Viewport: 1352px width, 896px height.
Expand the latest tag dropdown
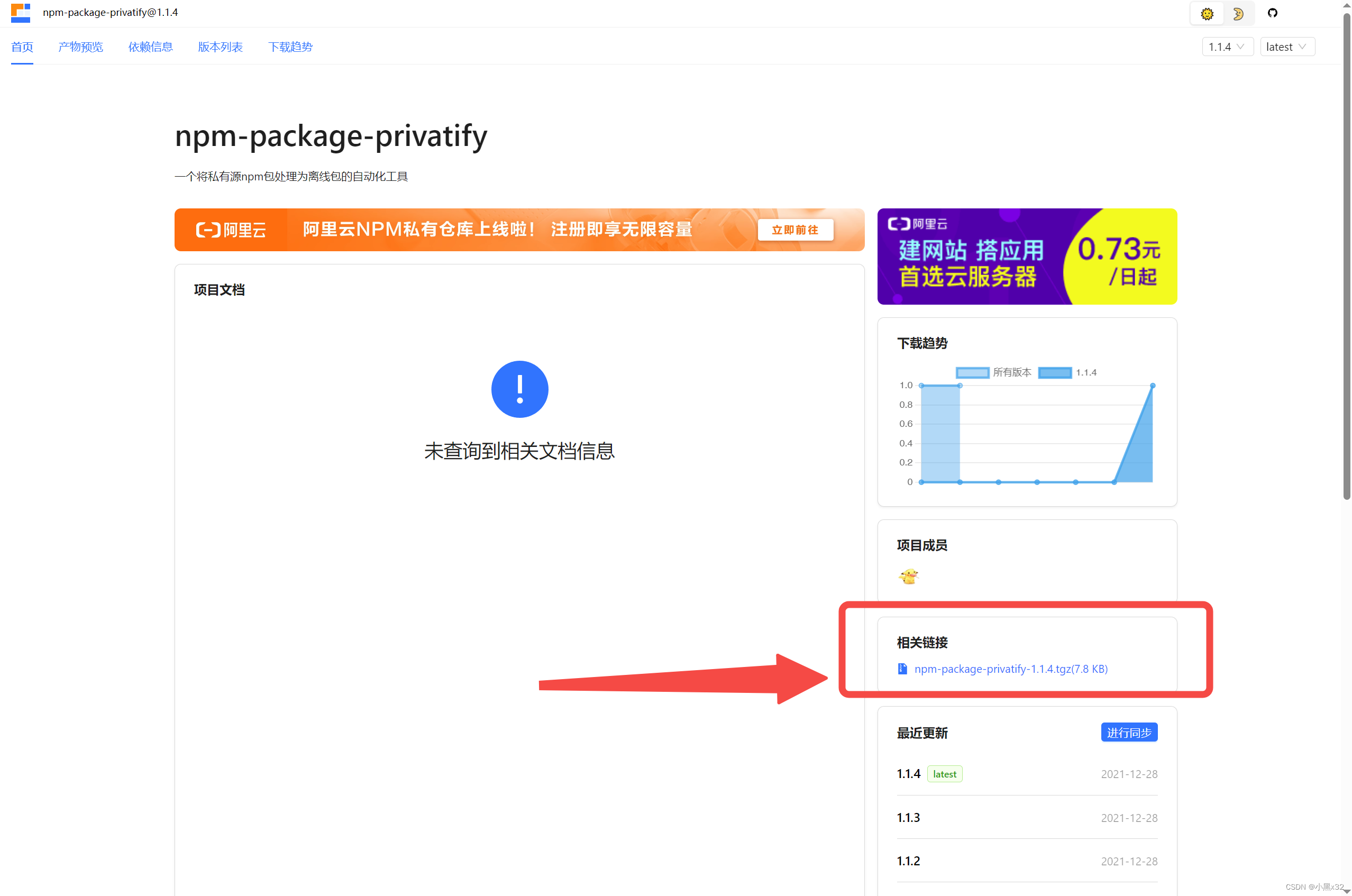(x=1287, y=47)
